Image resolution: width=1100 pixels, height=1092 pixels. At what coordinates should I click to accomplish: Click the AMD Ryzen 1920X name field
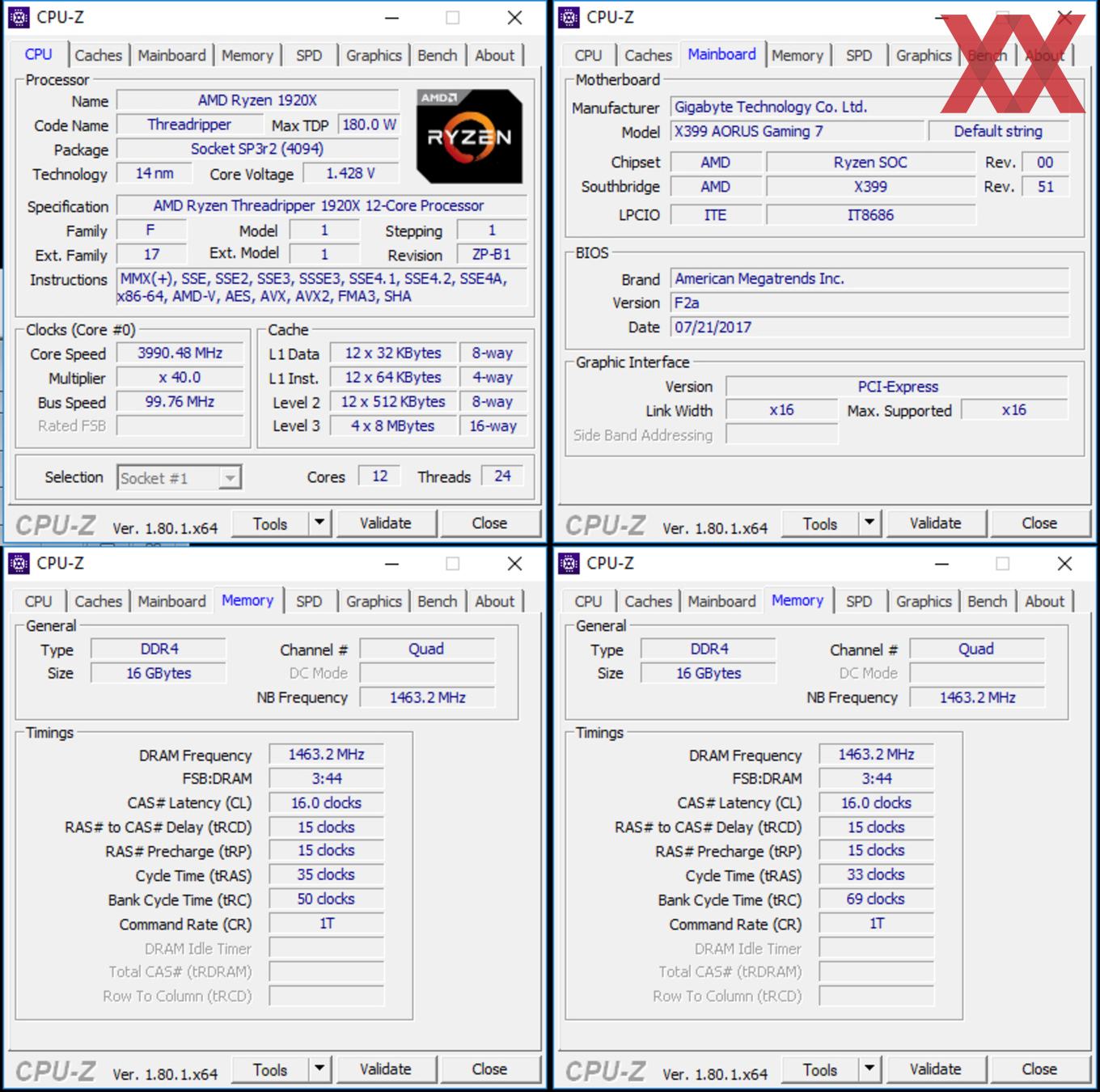(x=258, y=100)
